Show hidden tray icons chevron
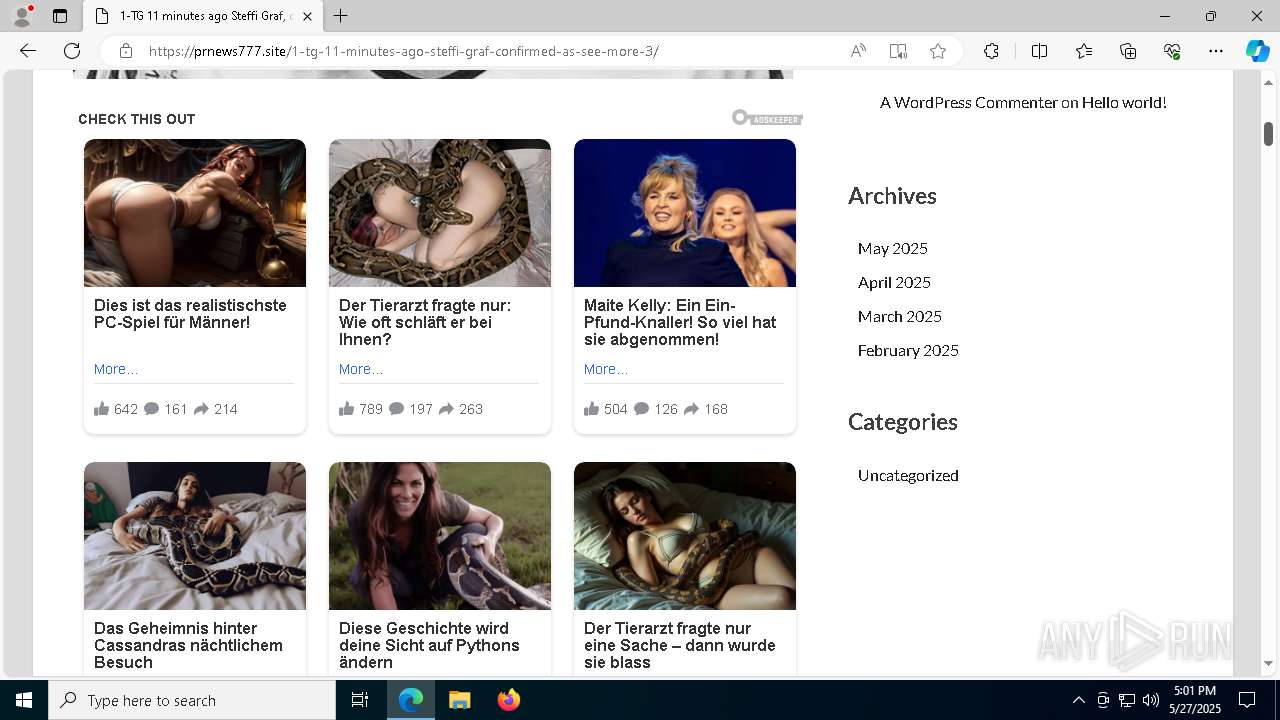 click(x=1078, y=700)
